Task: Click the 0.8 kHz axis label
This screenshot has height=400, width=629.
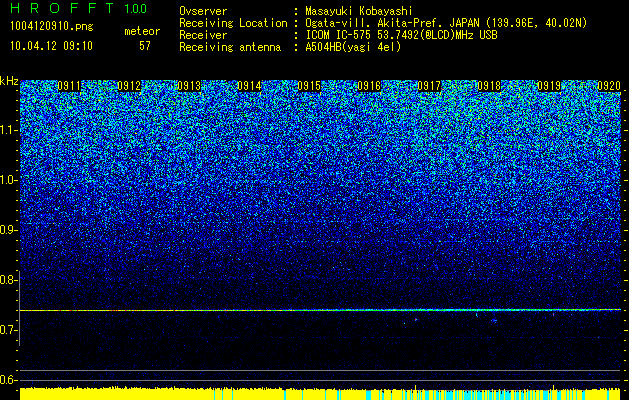Action: point(8,280)
